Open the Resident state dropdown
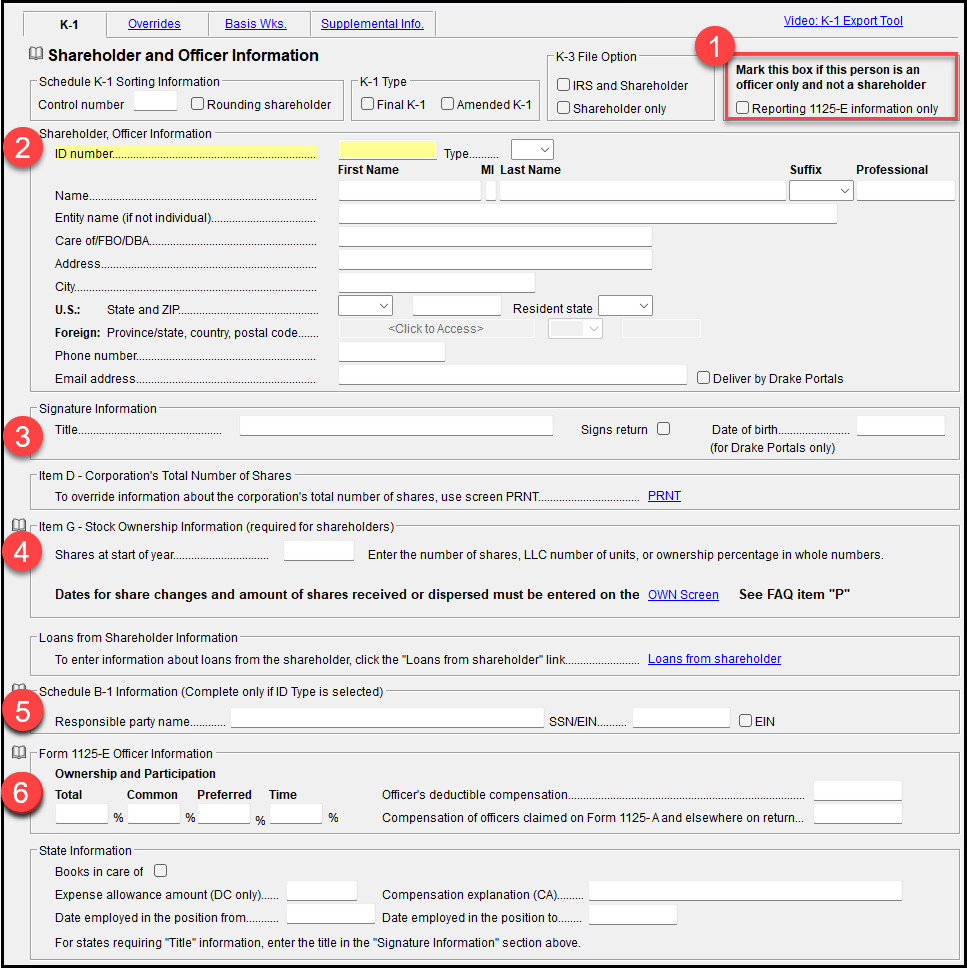This screenshot has height=968, width=967. (626, 306)
